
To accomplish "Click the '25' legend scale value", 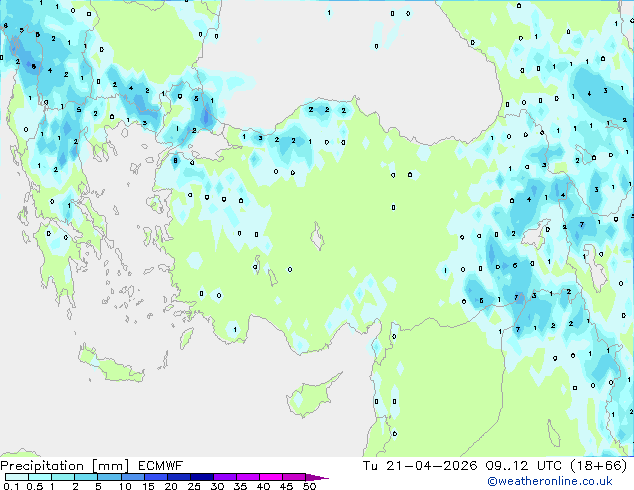I will [194, 486].
